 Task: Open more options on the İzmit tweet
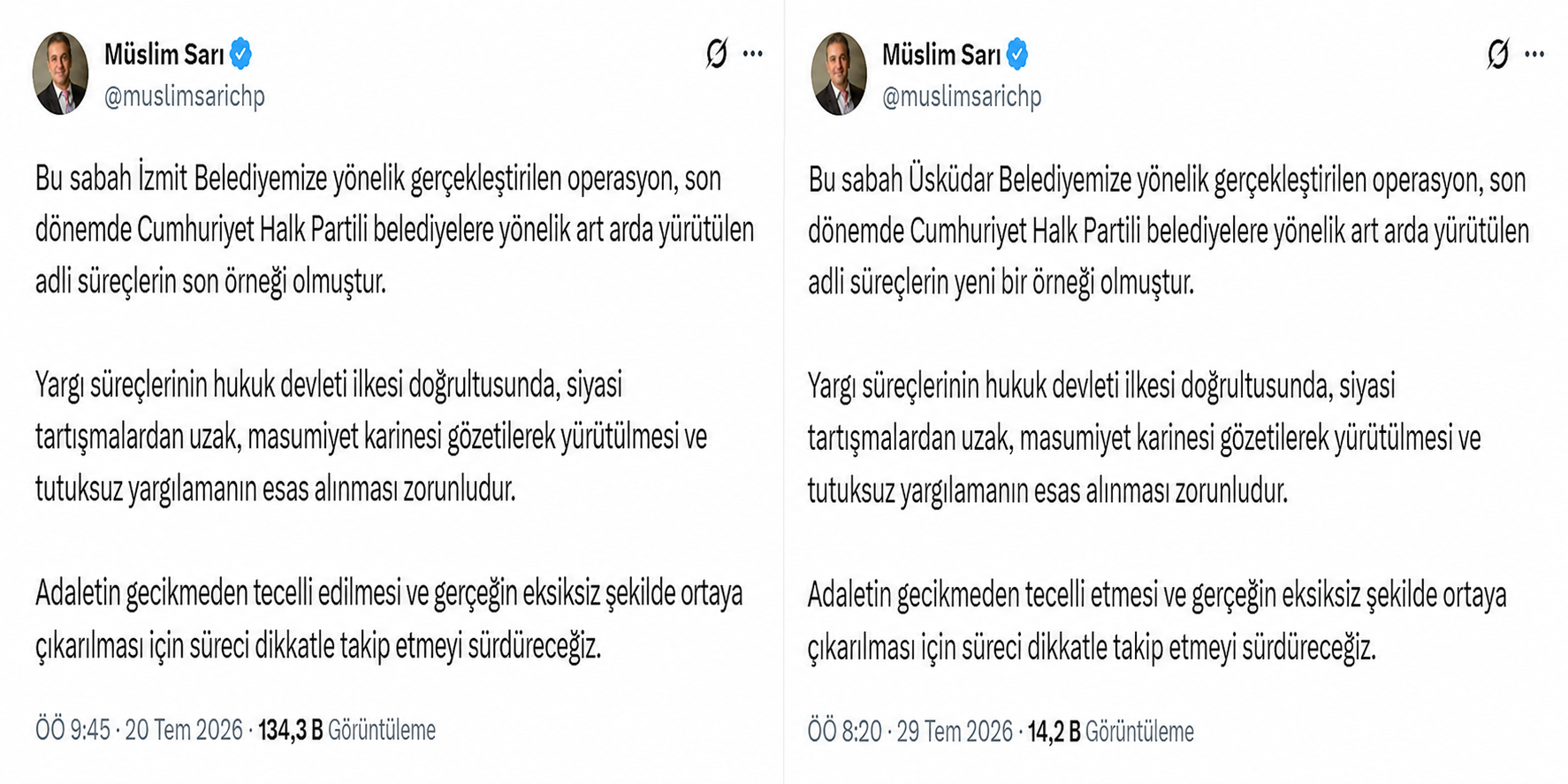tap(753, 54)
